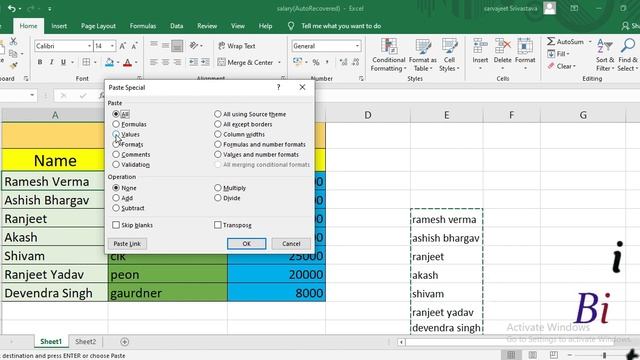Select the Values paste option
This screenshot has width=640, height=360.
coord(116,134)
